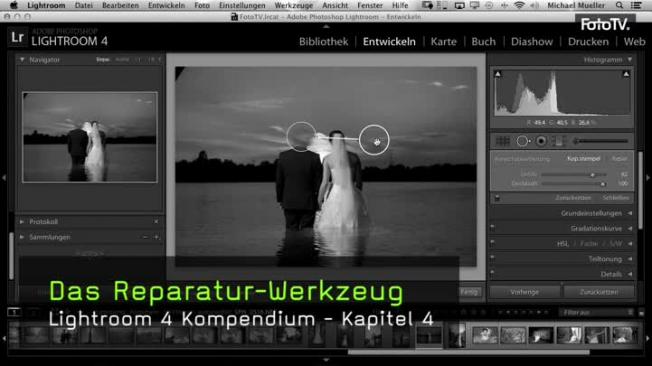The height and width of the screenshot is (366, 652).
Task: Toggle Gradationskurve panel on/off switch
Action: (493, 228)
